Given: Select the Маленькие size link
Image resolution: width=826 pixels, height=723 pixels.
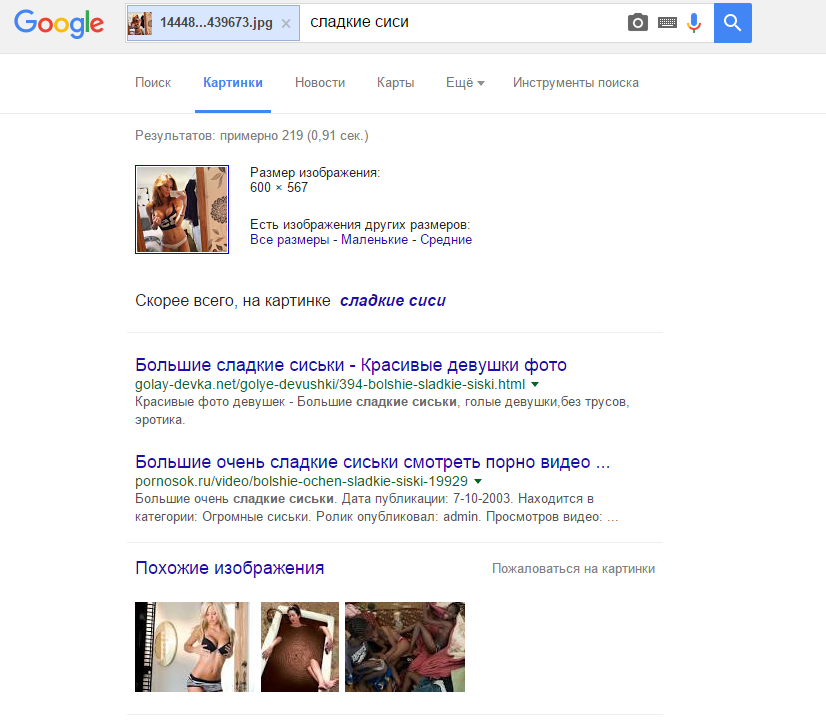Looking at the screenshot, I should tap(374, 240).
